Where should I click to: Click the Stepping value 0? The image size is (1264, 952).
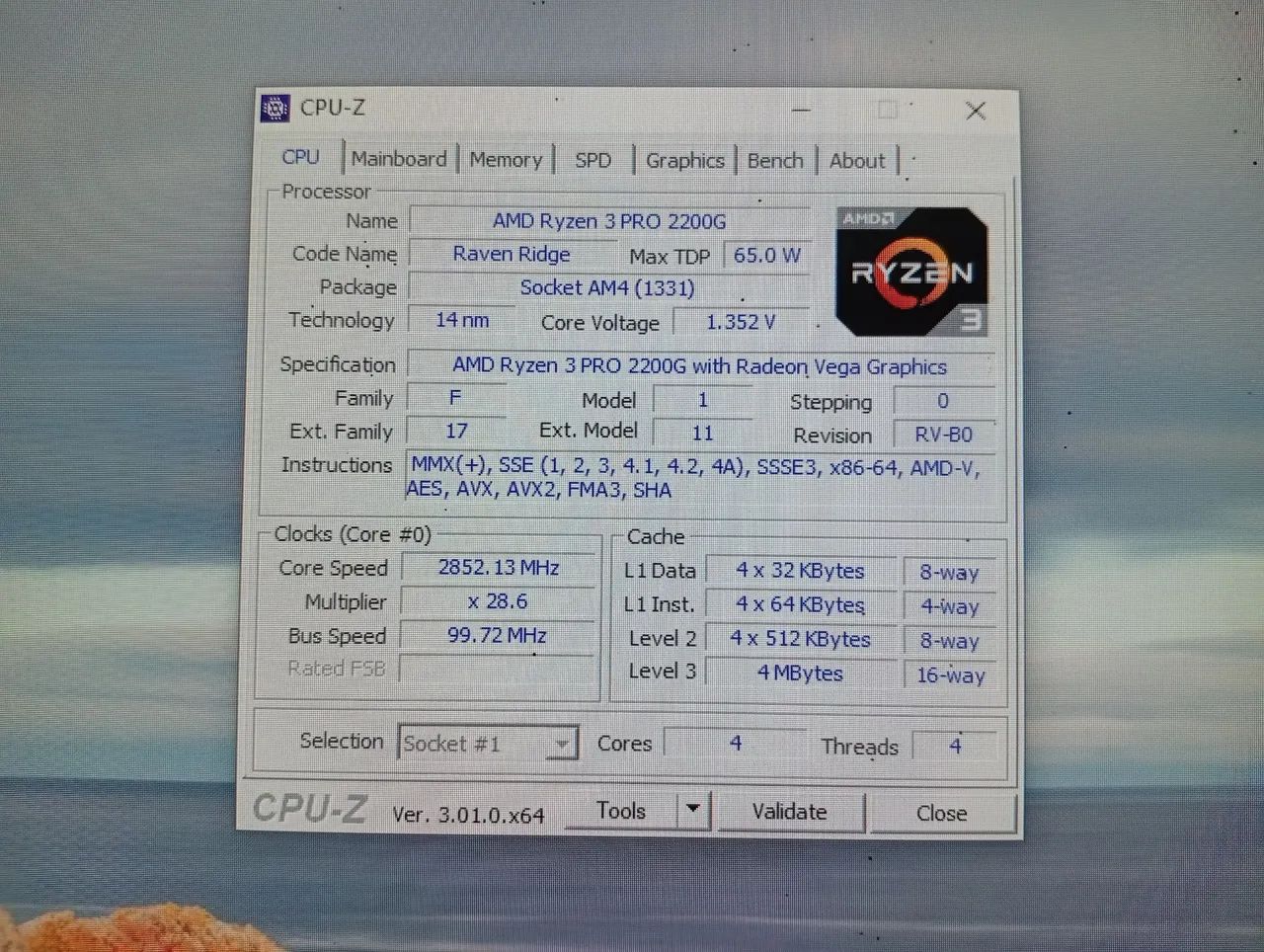pos(943,401)
